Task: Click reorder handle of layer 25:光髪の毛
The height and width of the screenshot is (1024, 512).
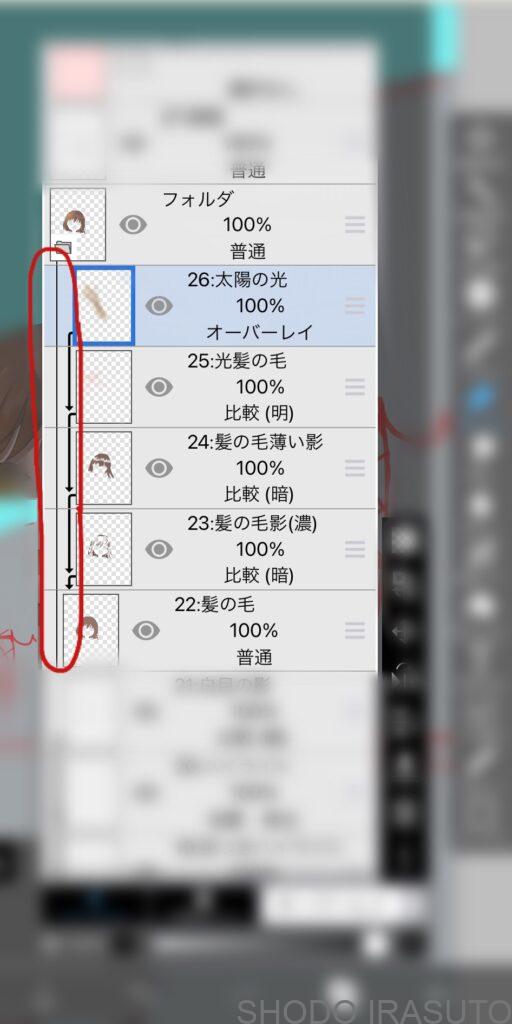Action: click(355, 387)
